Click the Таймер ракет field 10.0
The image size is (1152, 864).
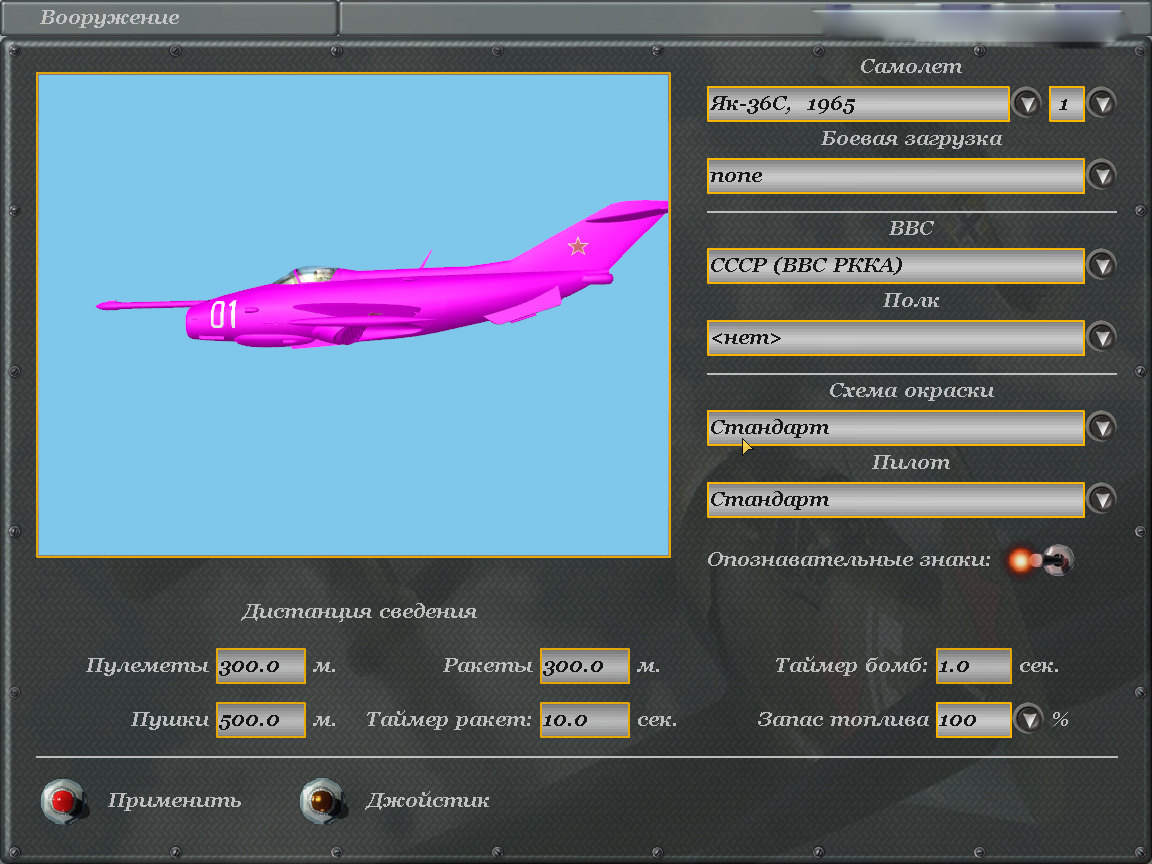[x=585, y=719]
